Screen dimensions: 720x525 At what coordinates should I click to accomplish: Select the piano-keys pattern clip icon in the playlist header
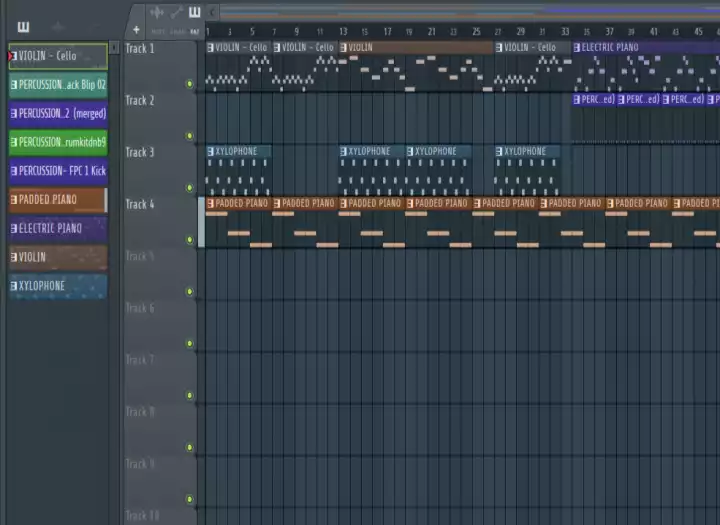[195, 12]
